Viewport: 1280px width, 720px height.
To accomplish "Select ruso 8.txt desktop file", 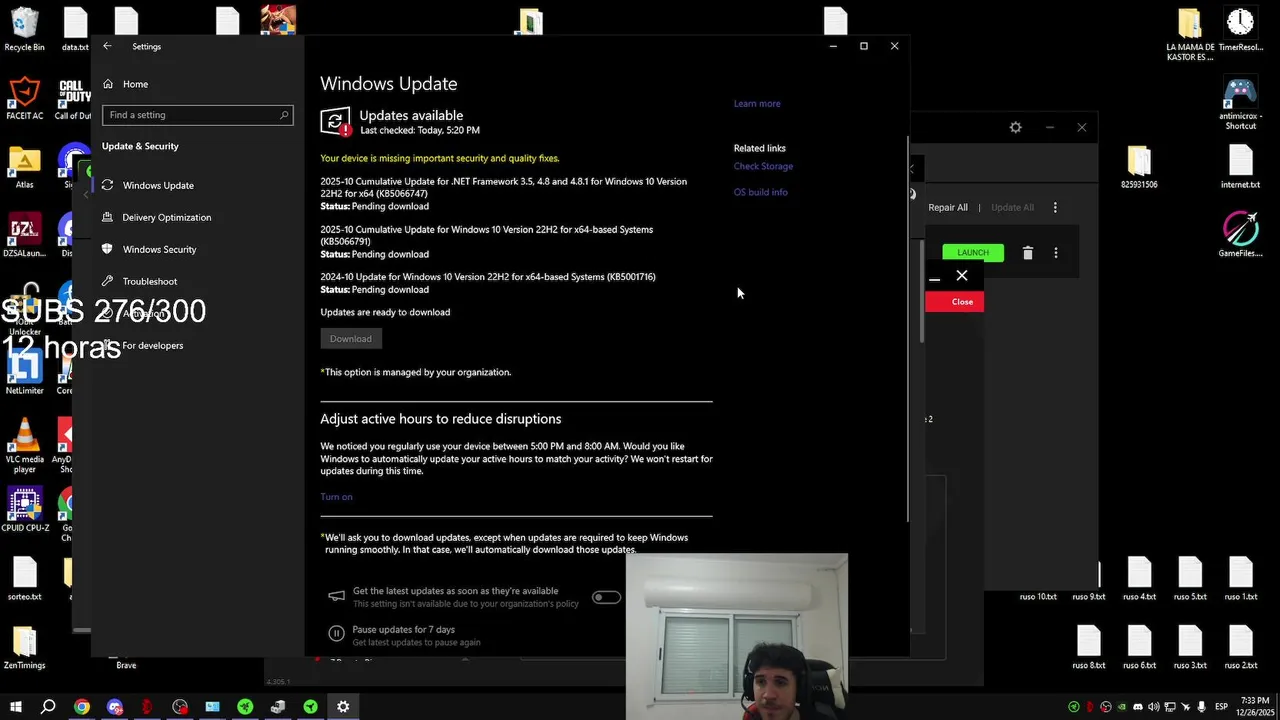I will (1089, 648).
